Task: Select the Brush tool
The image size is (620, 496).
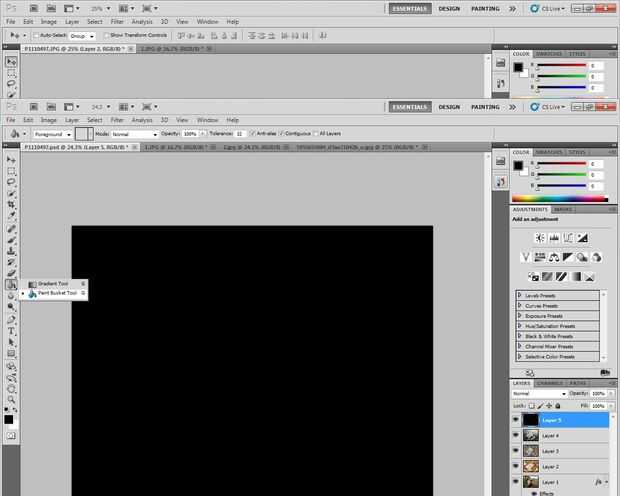Action: [x=11, y=240]
